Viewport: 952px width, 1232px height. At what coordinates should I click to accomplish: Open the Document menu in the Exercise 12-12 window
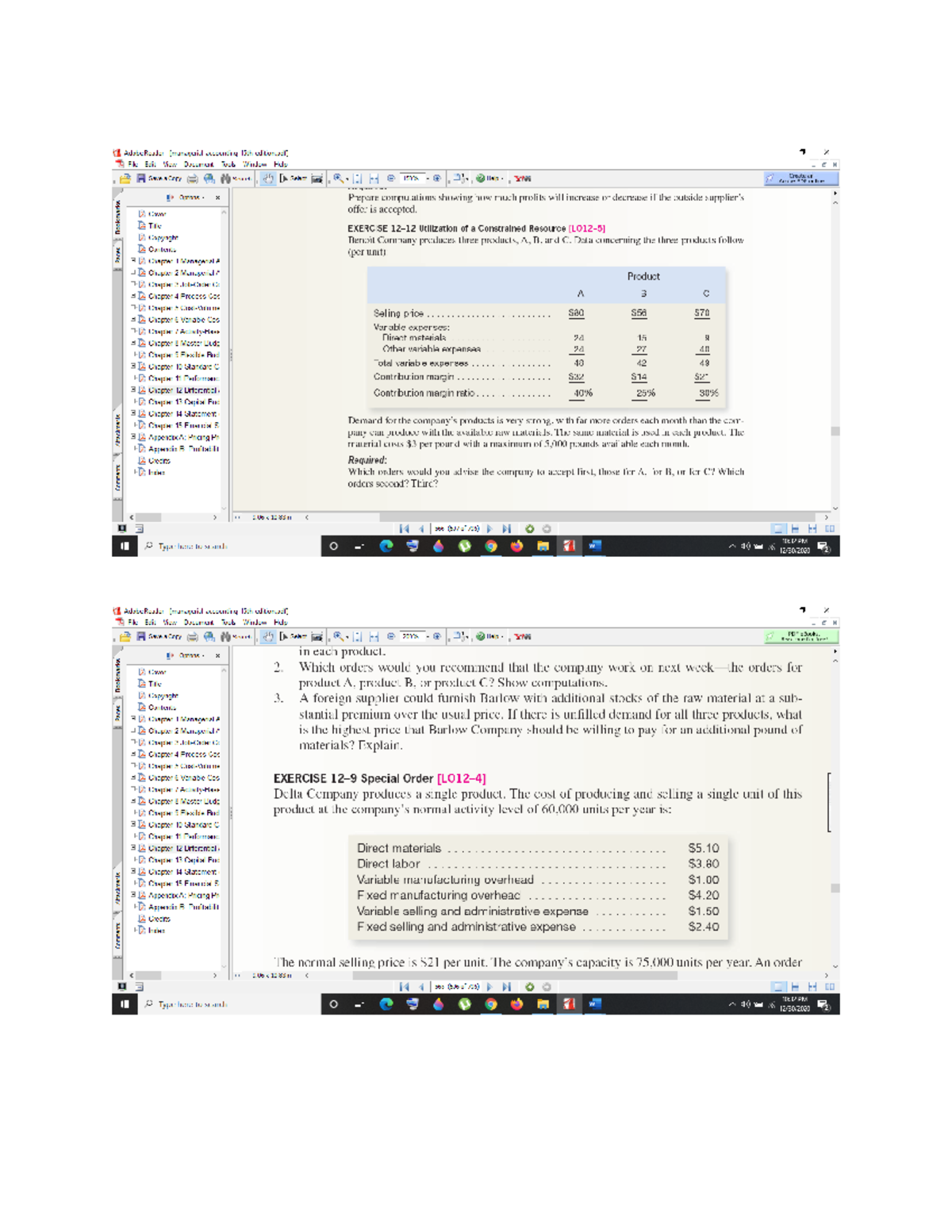tap(197, 164)
